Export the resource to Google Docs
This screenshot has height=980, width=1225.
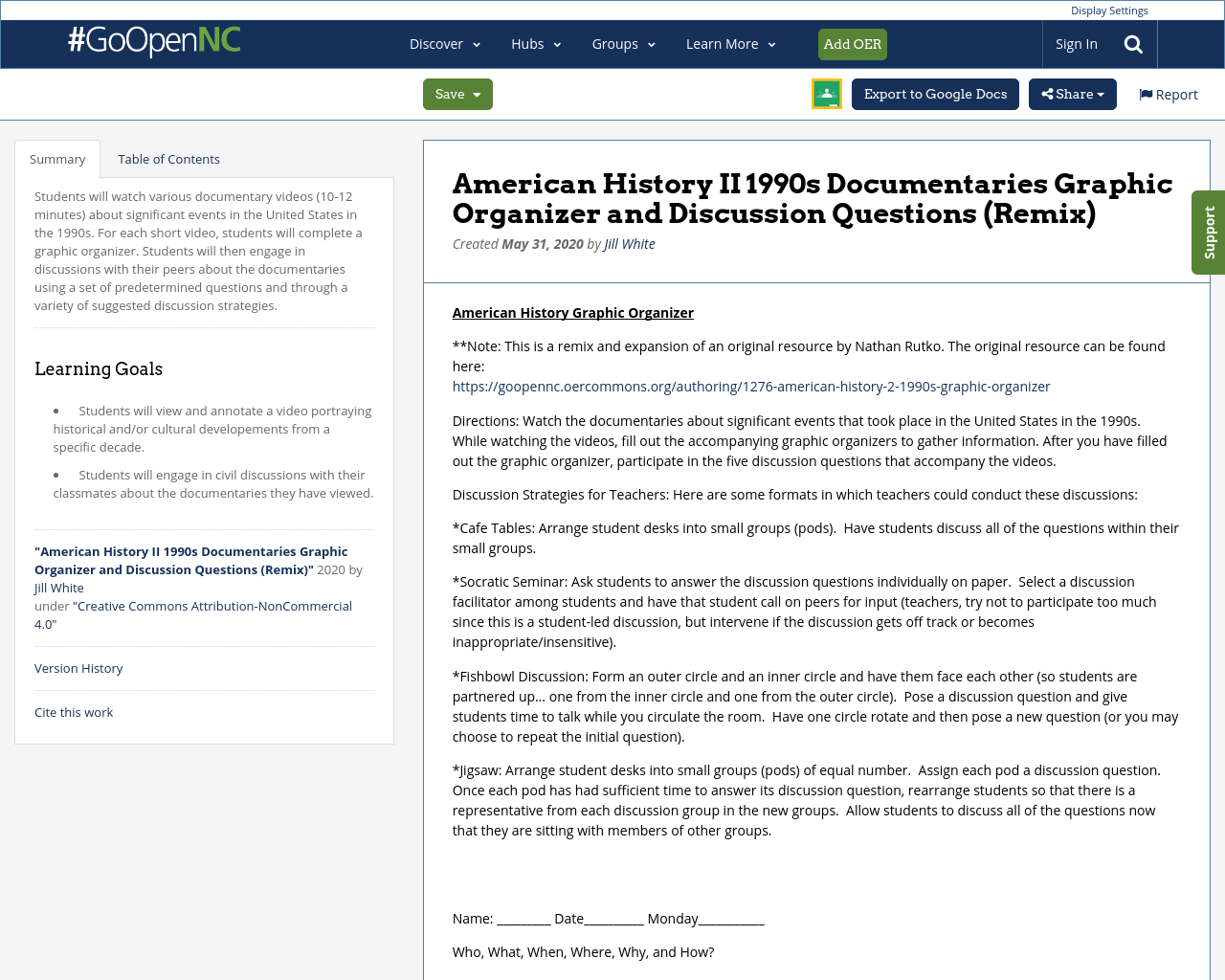(935, 95)
